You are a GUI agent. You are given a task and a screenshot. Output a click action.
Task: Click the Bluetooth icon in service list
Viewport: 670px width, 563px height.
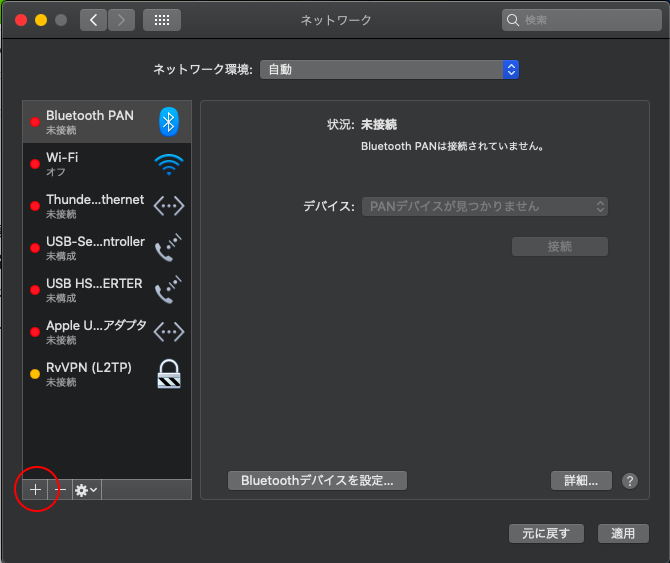(x=169, y=122)
